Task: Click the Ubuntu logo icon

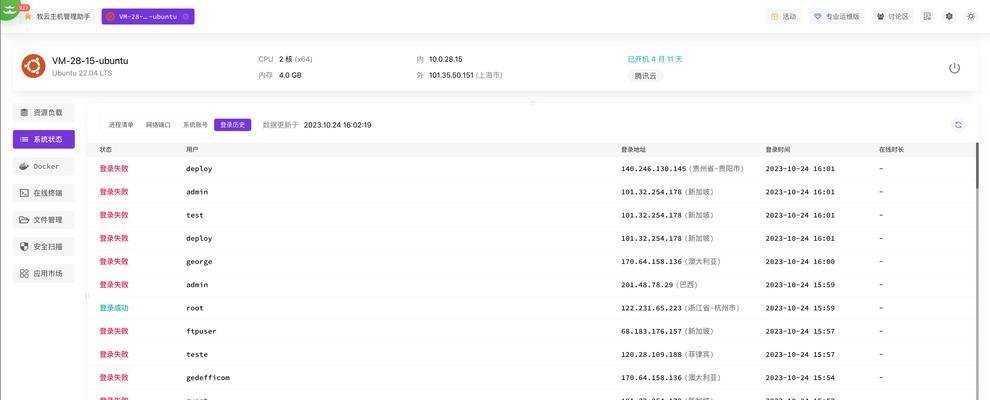Action: tap(33, 66)
